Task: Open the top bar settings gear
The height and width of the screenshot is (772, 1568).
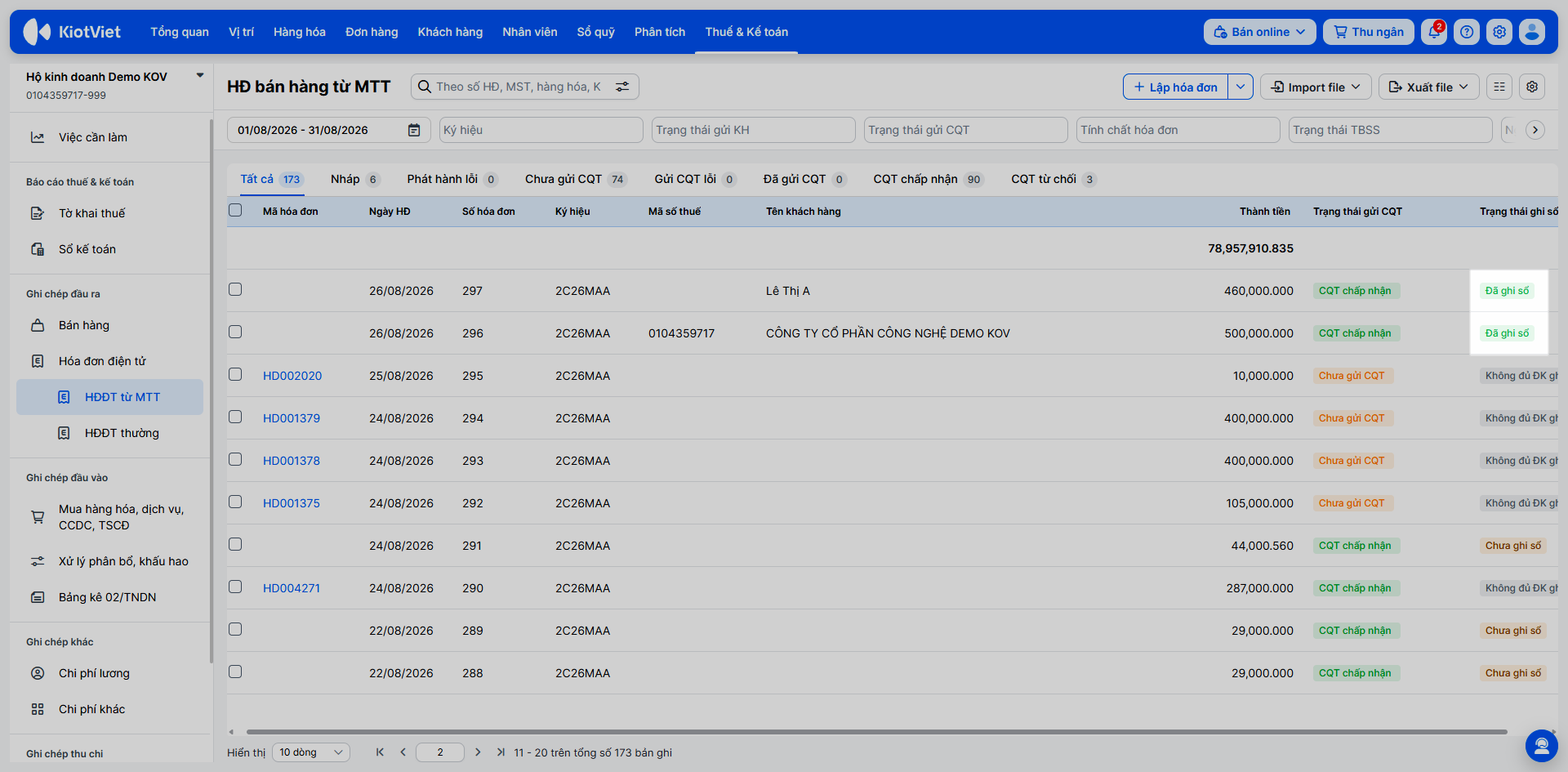Action: tap(1499, 32)
